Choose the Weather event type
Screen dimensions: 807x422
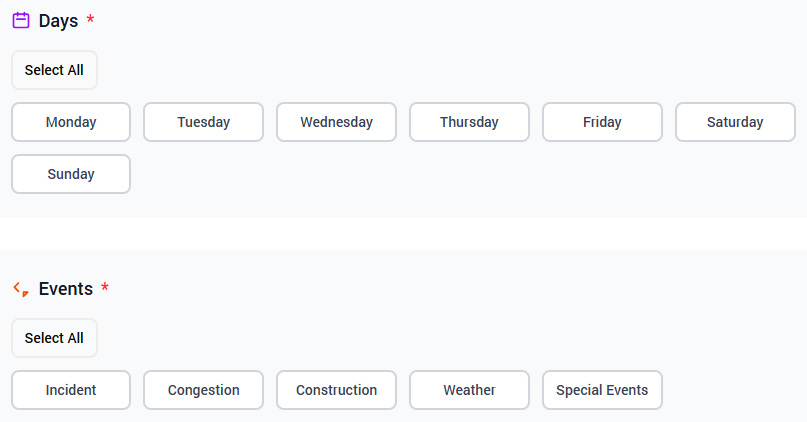(x=469, y=390)
